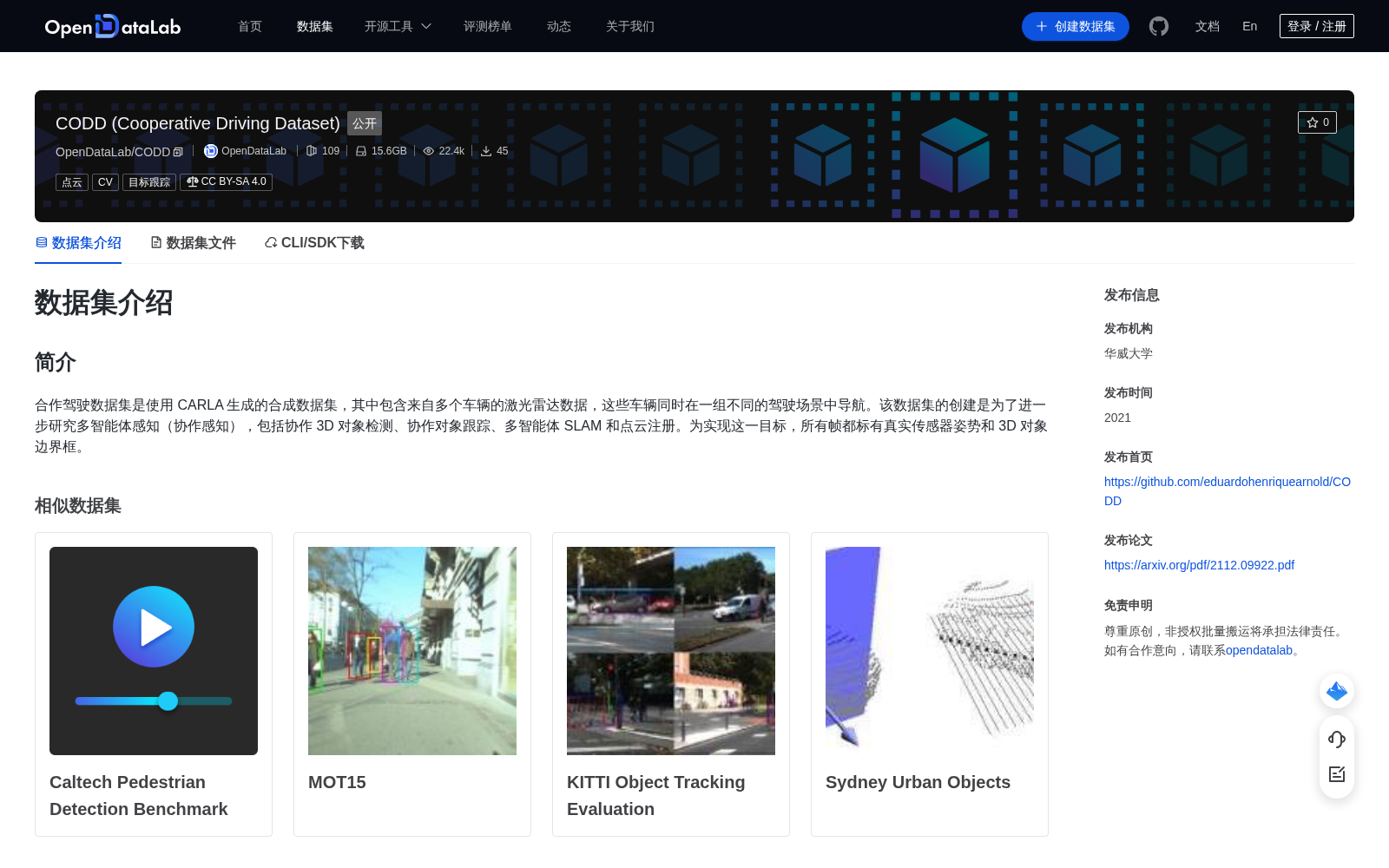Screen dimensions: 1389x868
Task: Click the OpenDataLab publisher avatar icon
Action: [x=210, y=151]
